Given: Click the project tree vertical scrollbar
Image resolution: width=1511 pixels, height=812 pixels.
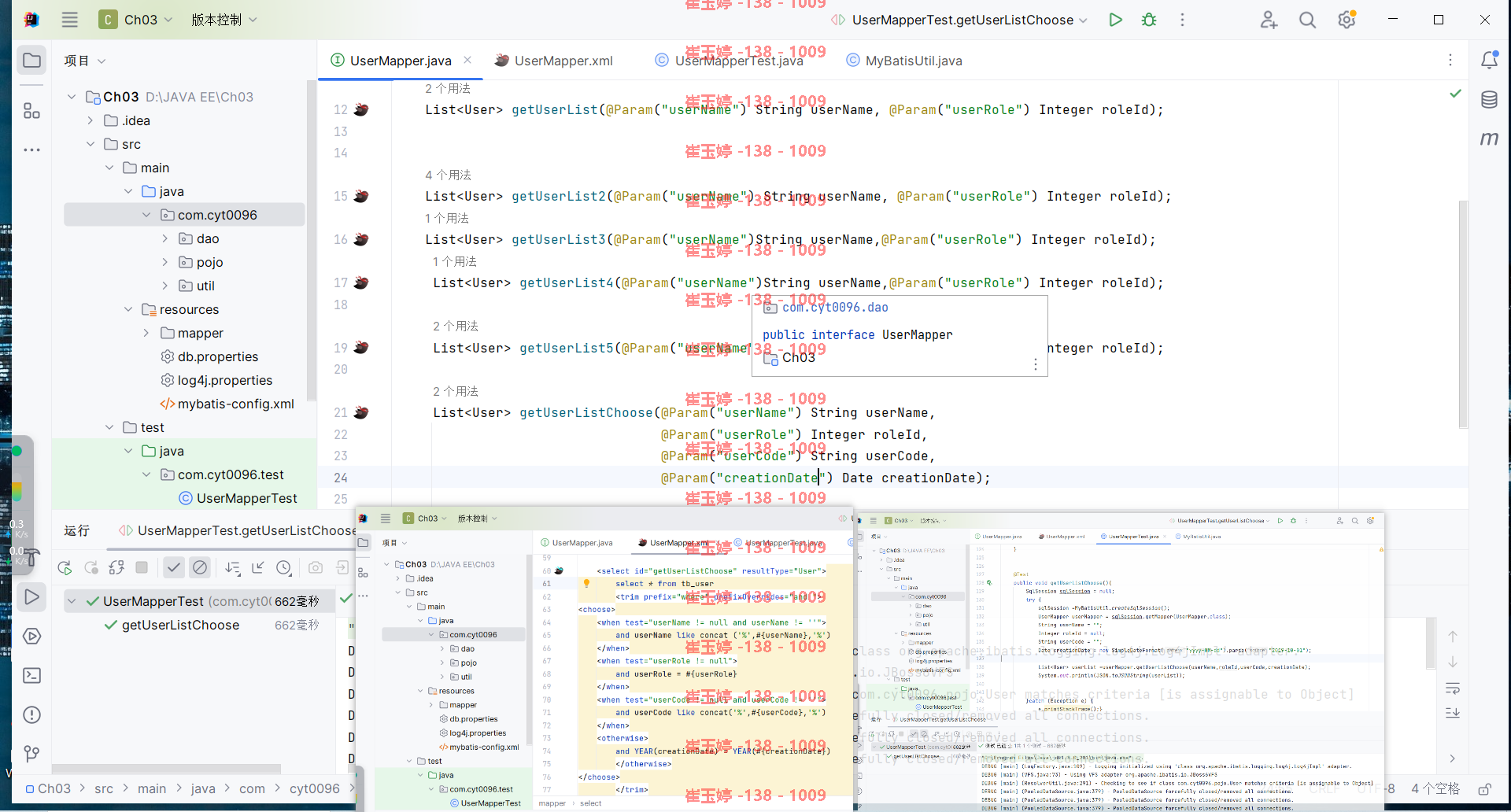Looking at the screenshot, I should pos(312,240).
